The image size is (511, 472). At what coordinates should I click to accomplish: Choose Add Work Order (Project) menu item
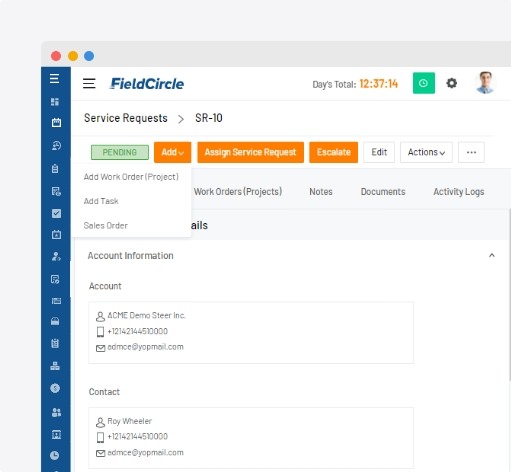tap(131, 177)
